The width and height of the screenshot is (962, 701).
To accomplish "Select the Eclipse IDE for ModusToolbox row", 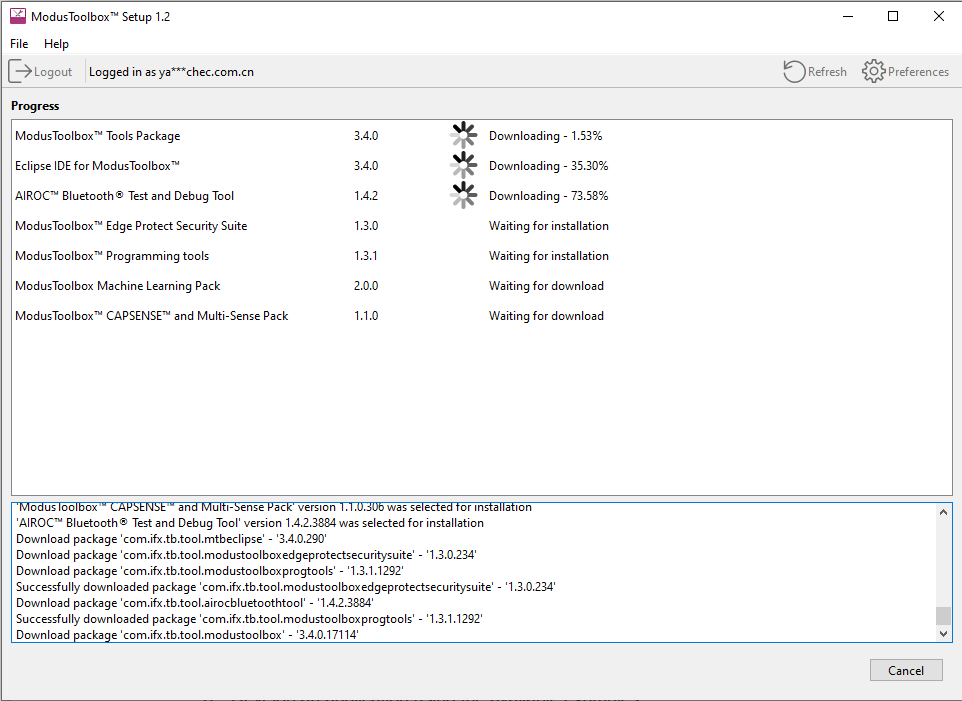I will click(482, 166).
